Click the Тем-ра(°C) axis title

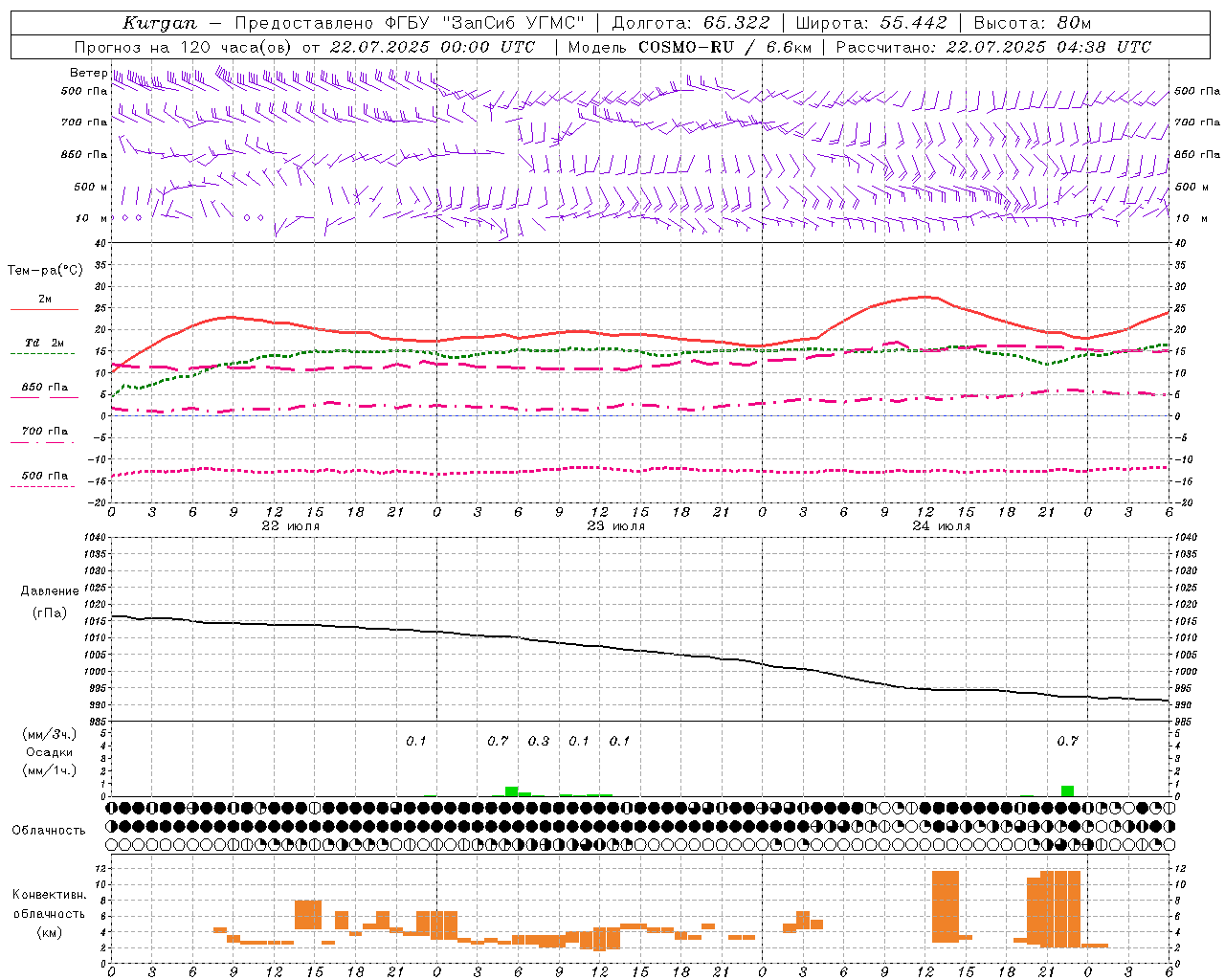(x=45, y=271)
